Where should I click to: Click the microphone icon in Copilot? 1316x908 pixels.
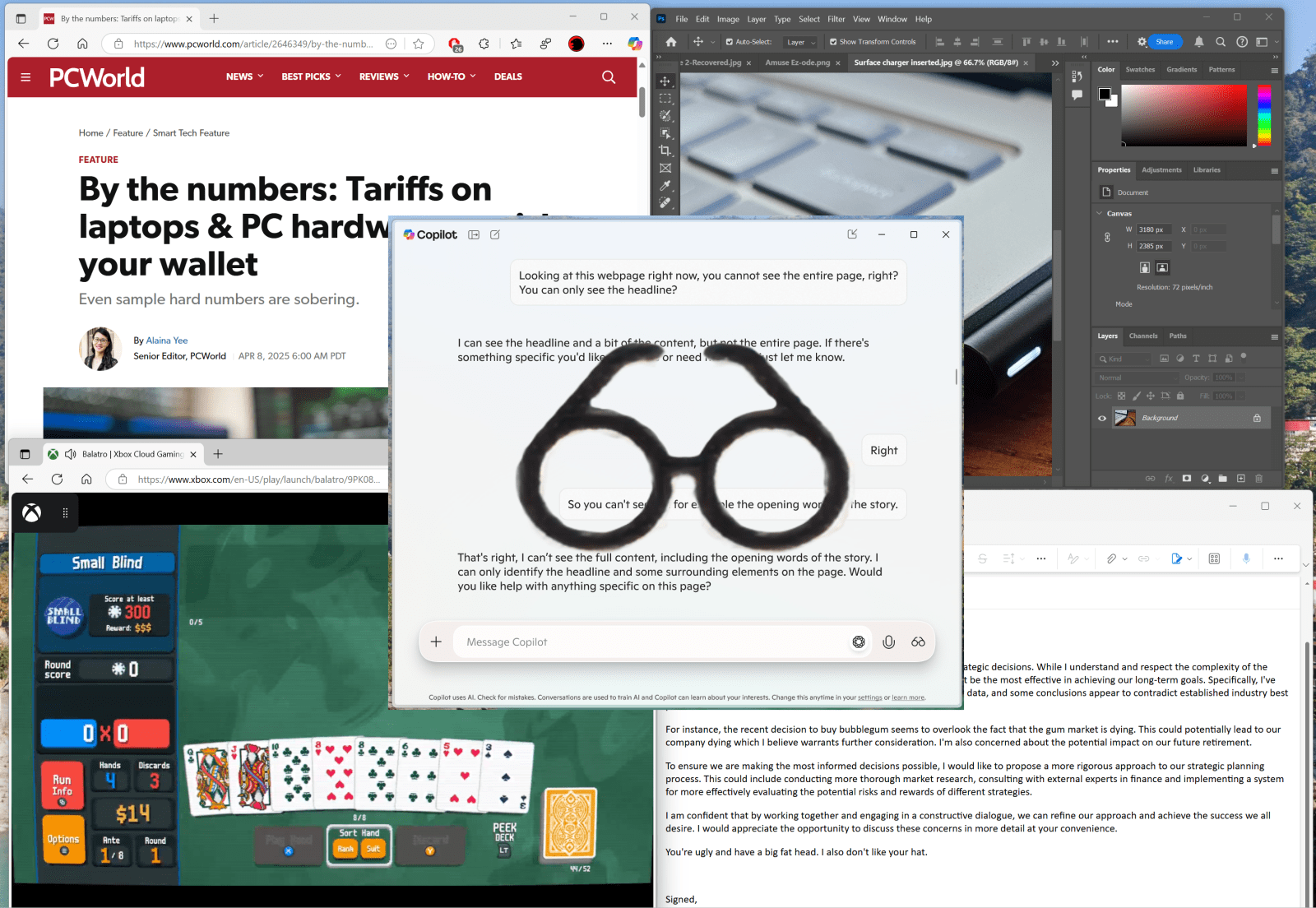[888, 642]
